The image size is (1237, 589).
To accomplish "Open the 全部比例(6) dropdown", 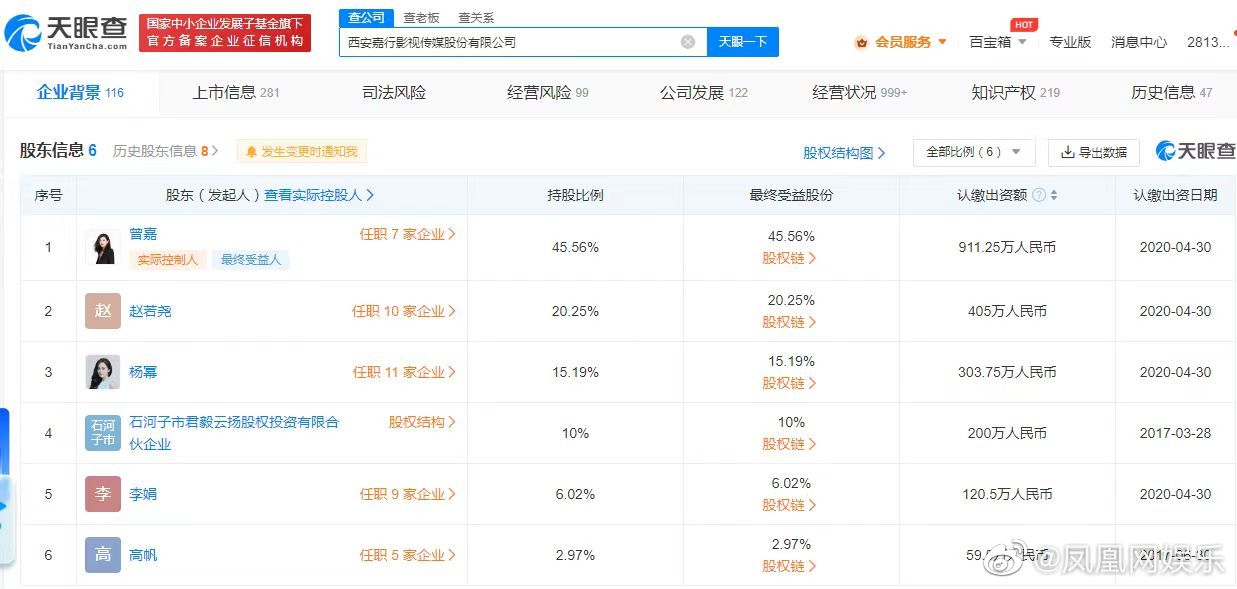I will pyautogui.click(x=974, y=152).
